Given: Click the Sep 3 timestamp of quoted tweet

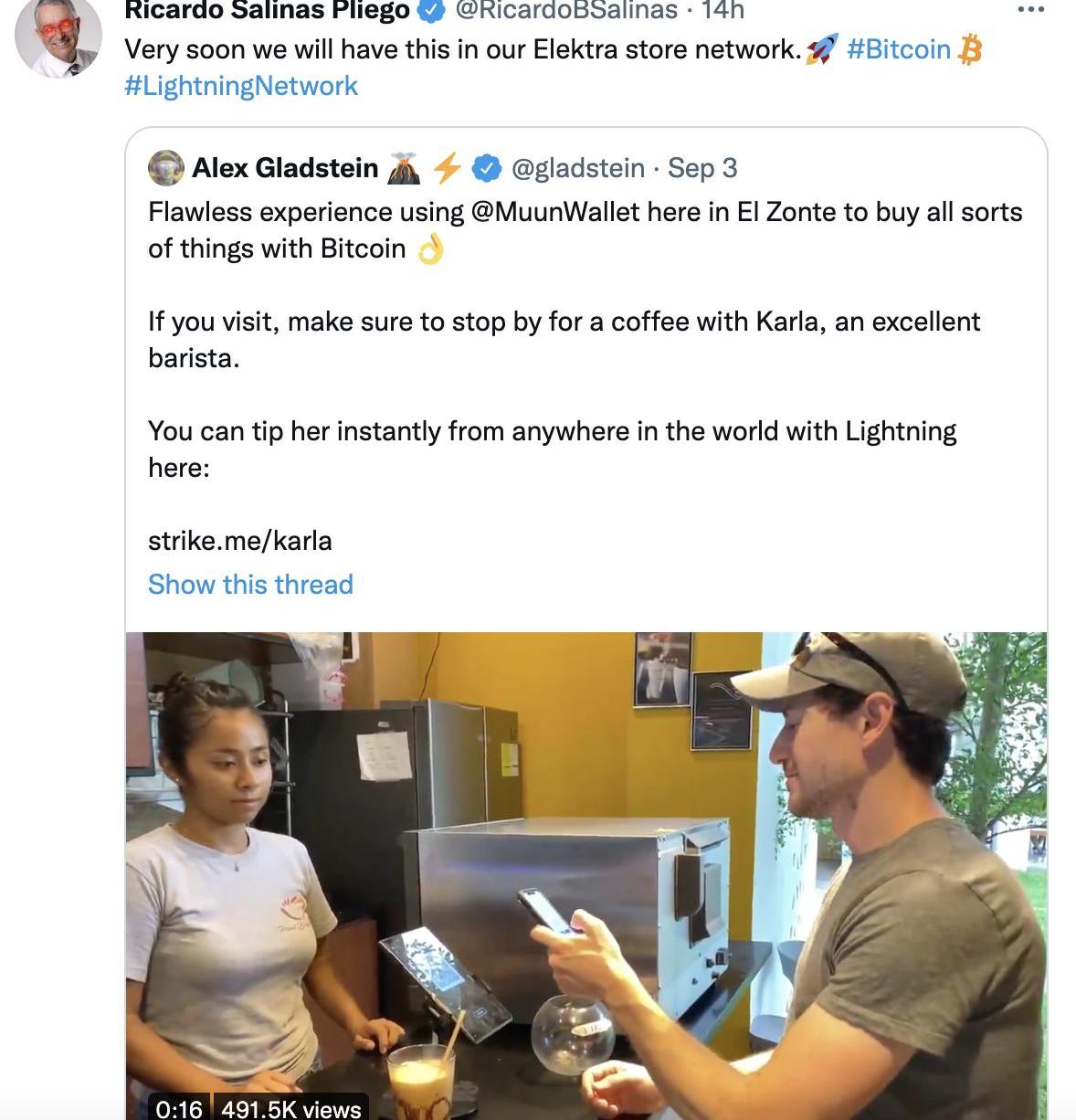Looking at the screenshot, I should pyautogui.click(x=702, y=168).
